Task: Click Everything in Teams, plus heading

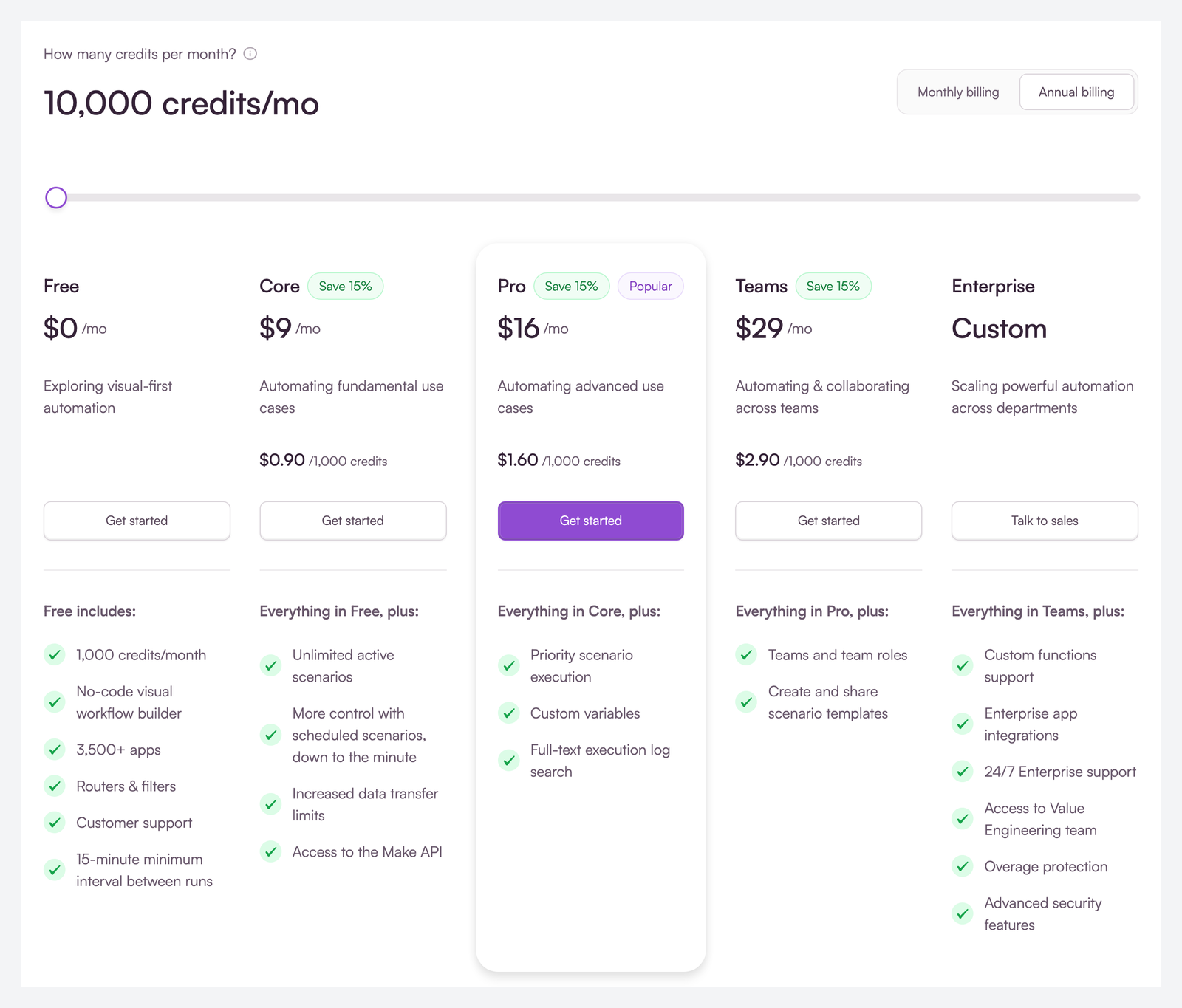Action: 1038,611
